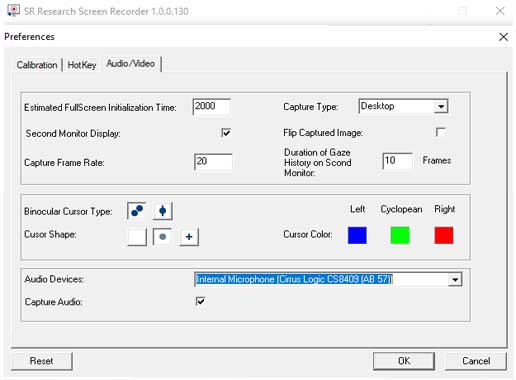Choose the filled circle cursor shape

point(162,237)
